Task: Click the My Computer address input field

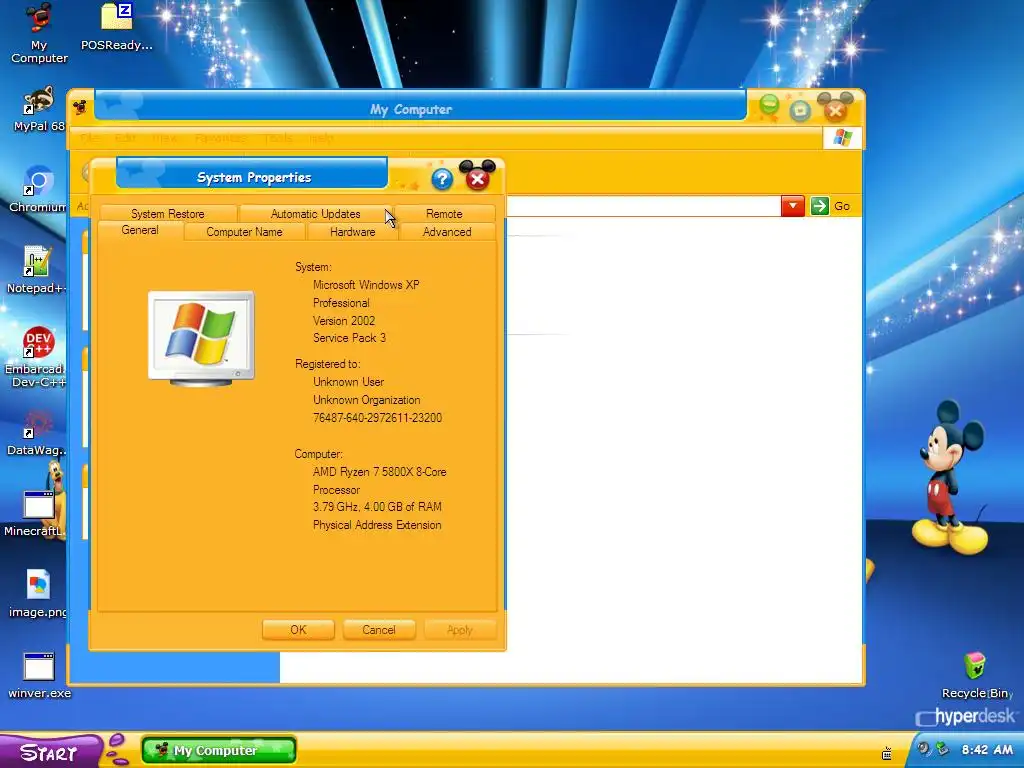Action: (643, 206)
